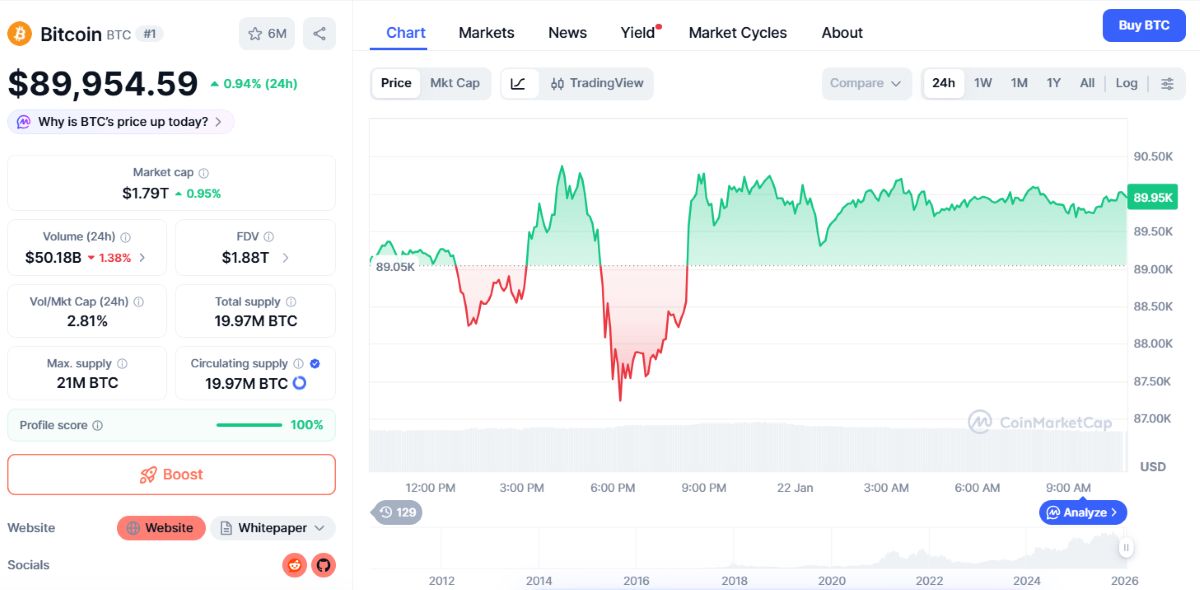Click the 2.81% Vol/Mkt Cap value
Screen dimensions: 1200x590
(87, 321)
